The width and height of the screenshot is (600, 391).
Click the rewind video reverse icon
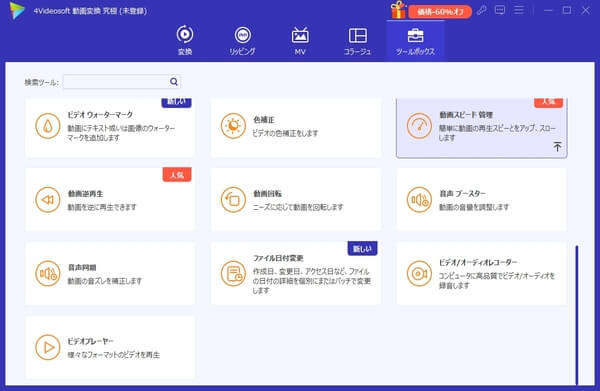48,200
